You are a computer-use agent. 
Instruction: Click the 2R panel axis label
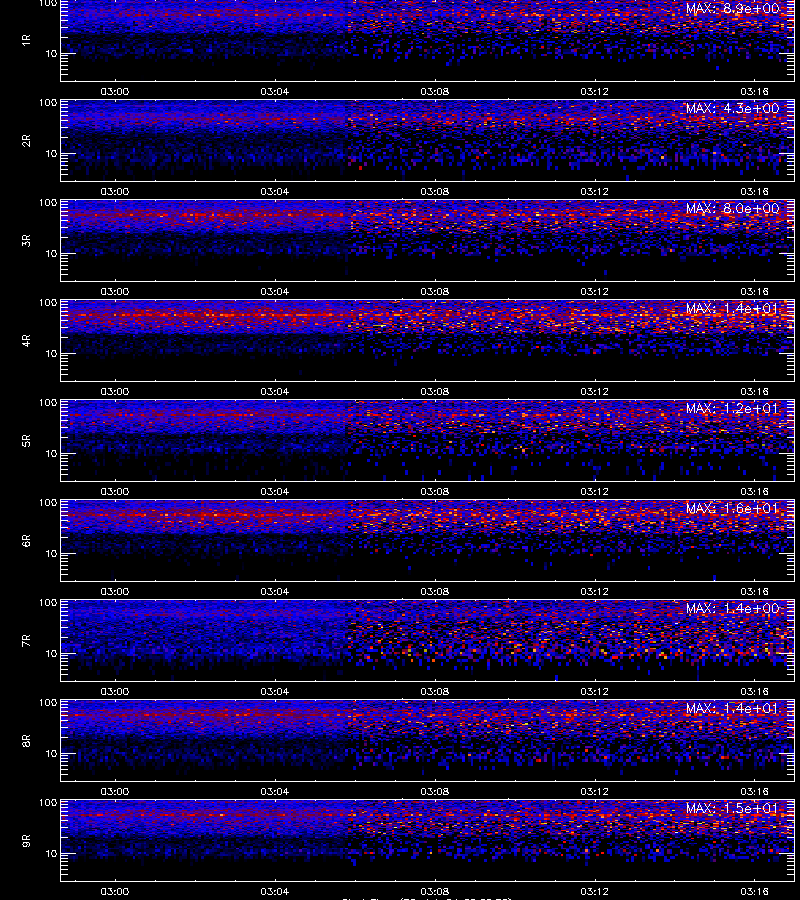click(26, 141)
